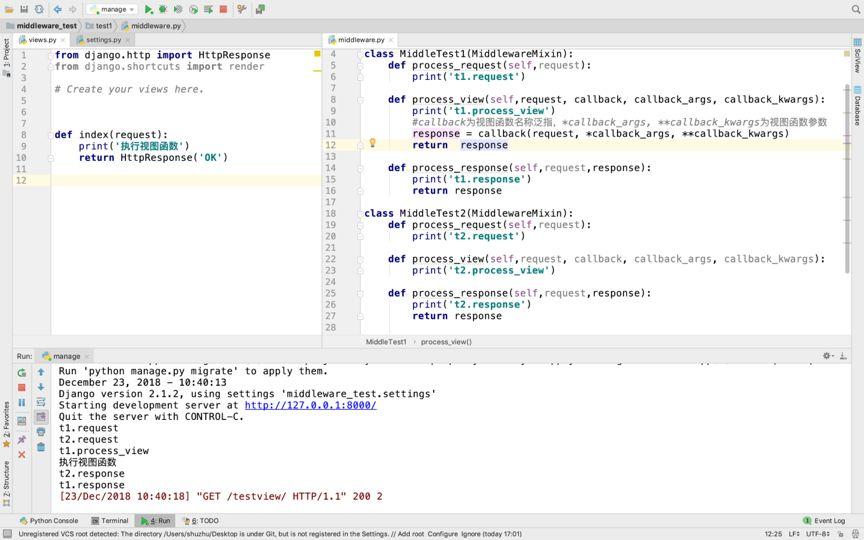Open the LF line separator selector
This screenshot has width=864, height=540.
point(794,534)
